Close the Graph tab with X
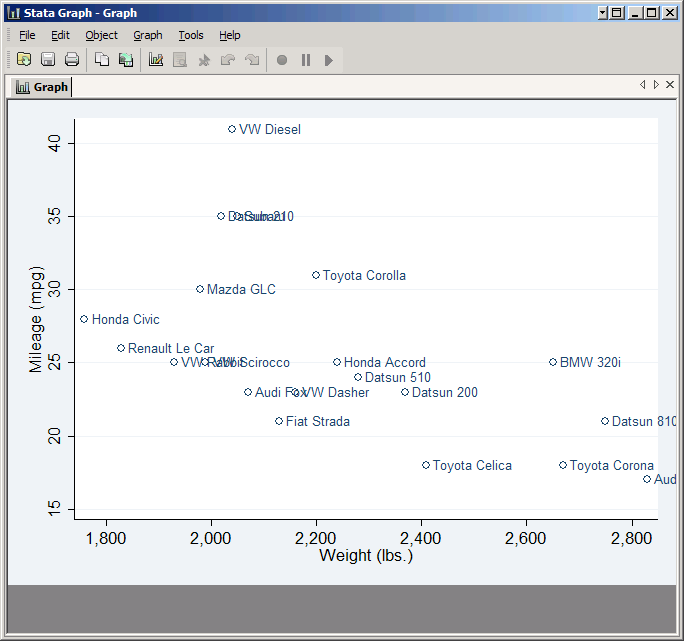The width and height of the screenshot is (684, 641). point(670,84)
